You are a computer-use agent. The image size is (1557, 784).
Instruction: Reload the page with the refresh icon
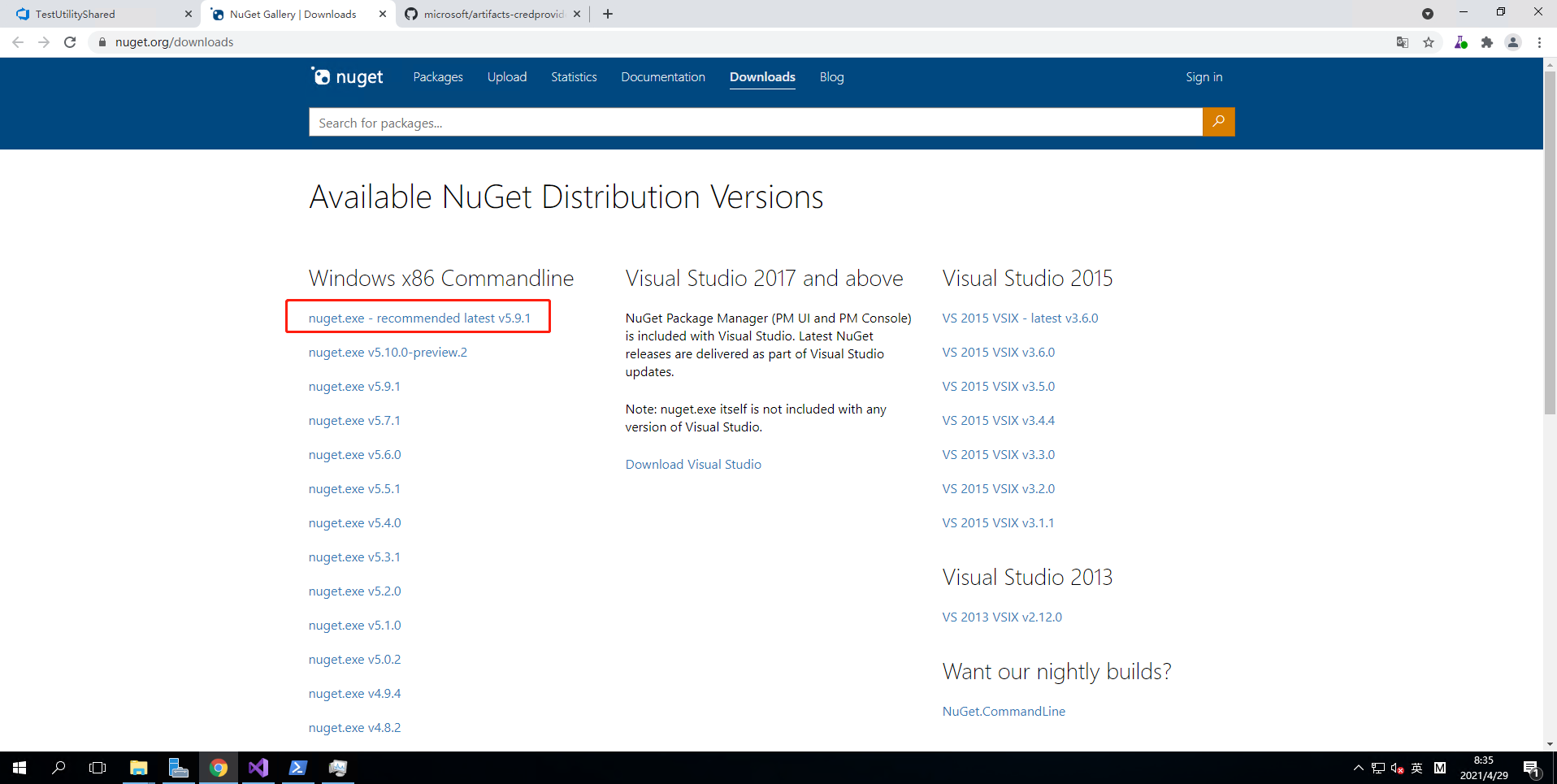(70, 42)
